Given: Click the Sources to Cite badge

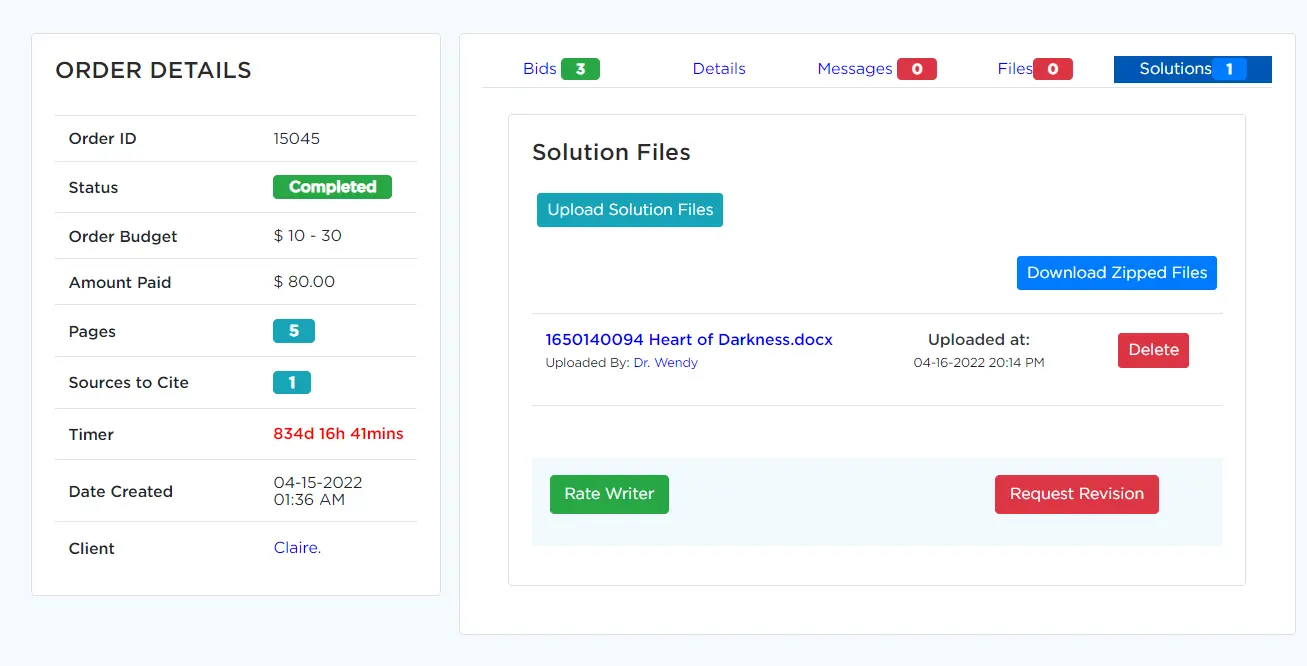Looking at the screenshot, I should [292, 383].
